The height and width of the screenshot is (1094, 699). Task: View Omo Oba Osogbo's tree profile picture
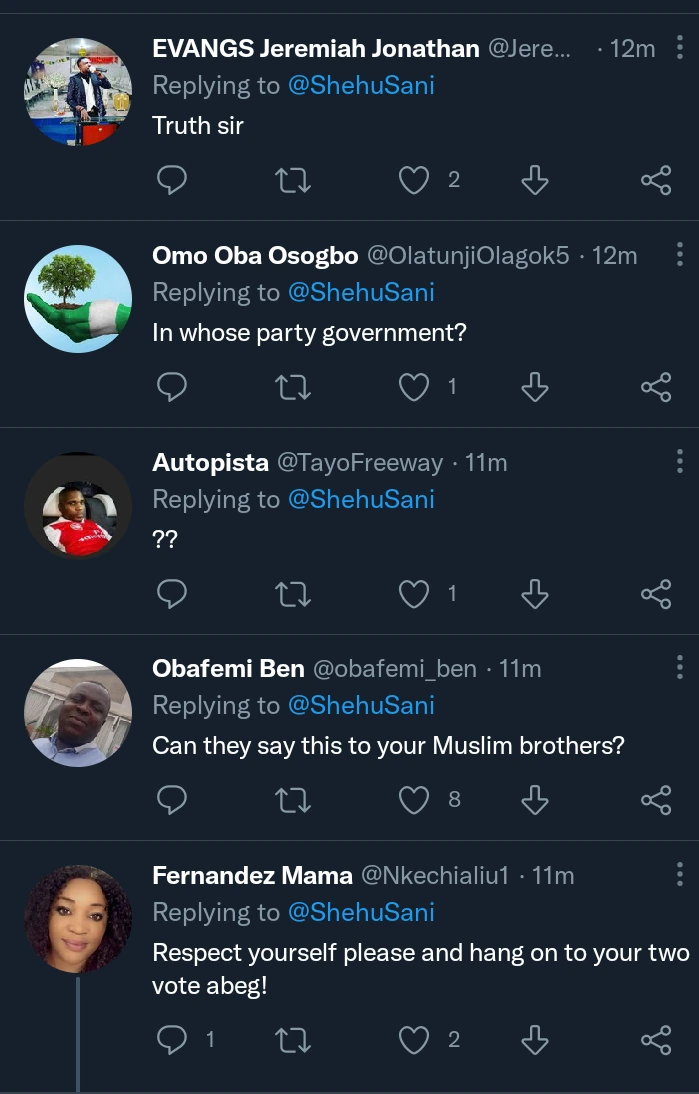tap(78, 299)
